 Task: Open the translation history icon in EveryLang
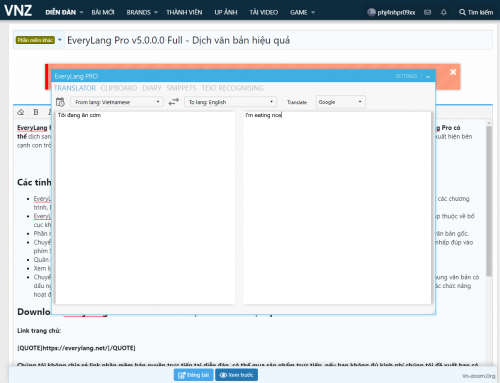[x=60, y=102]
